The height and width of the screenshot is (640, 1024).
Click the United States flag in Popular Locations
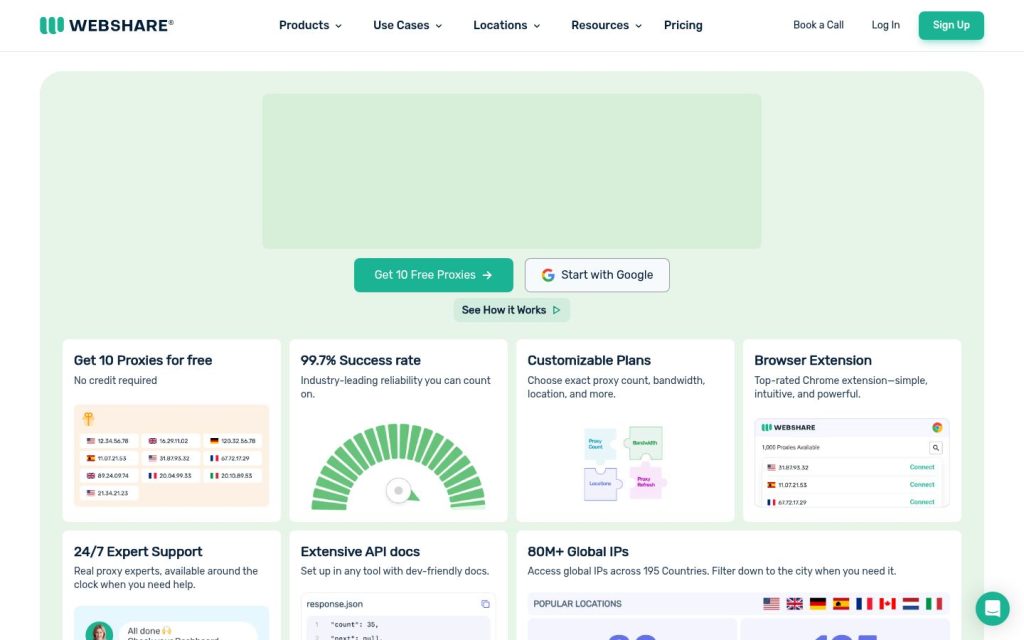[771, 604]
